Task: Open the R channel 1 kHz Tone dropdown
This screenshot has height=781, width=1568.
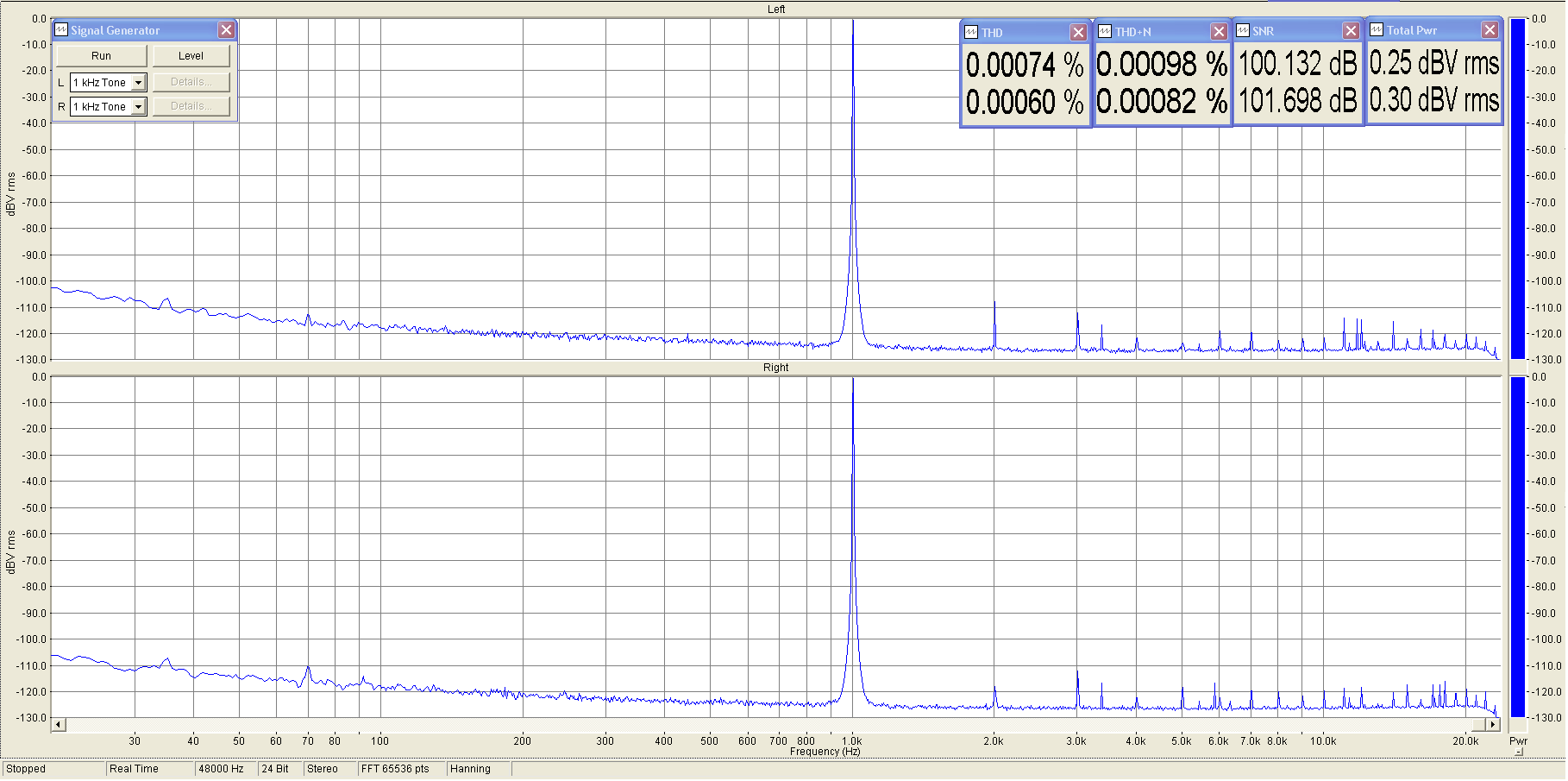Action: [138, 107]
